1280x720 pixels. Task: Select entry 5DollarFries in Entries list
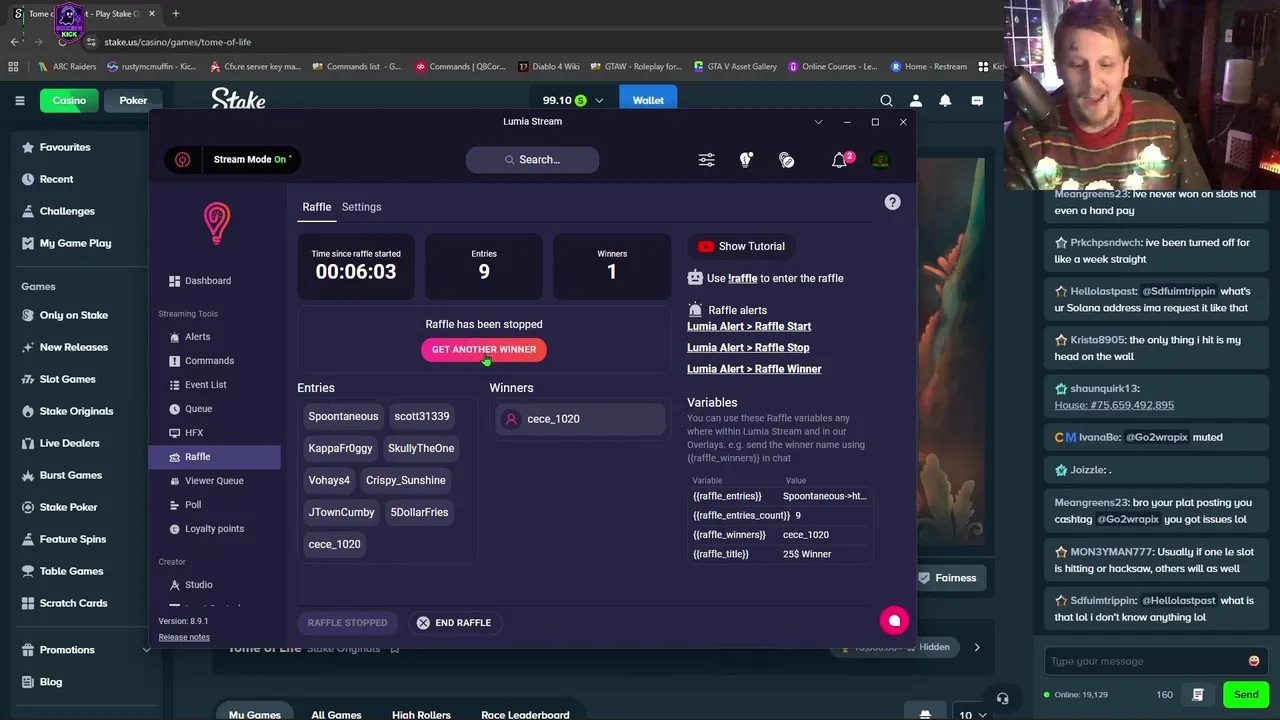tap(419, 512)
